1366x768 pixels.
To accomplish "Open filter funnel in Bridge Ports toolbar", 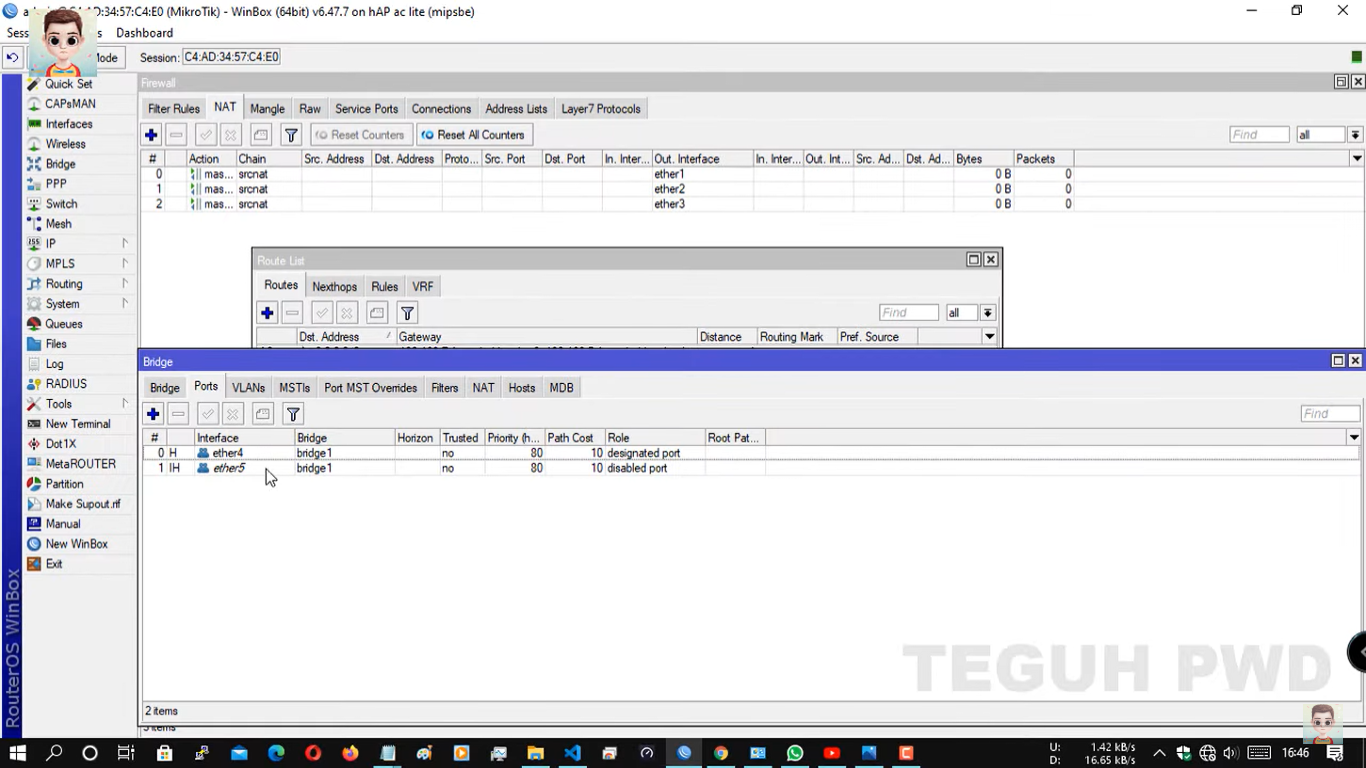I will pos(293,414).
